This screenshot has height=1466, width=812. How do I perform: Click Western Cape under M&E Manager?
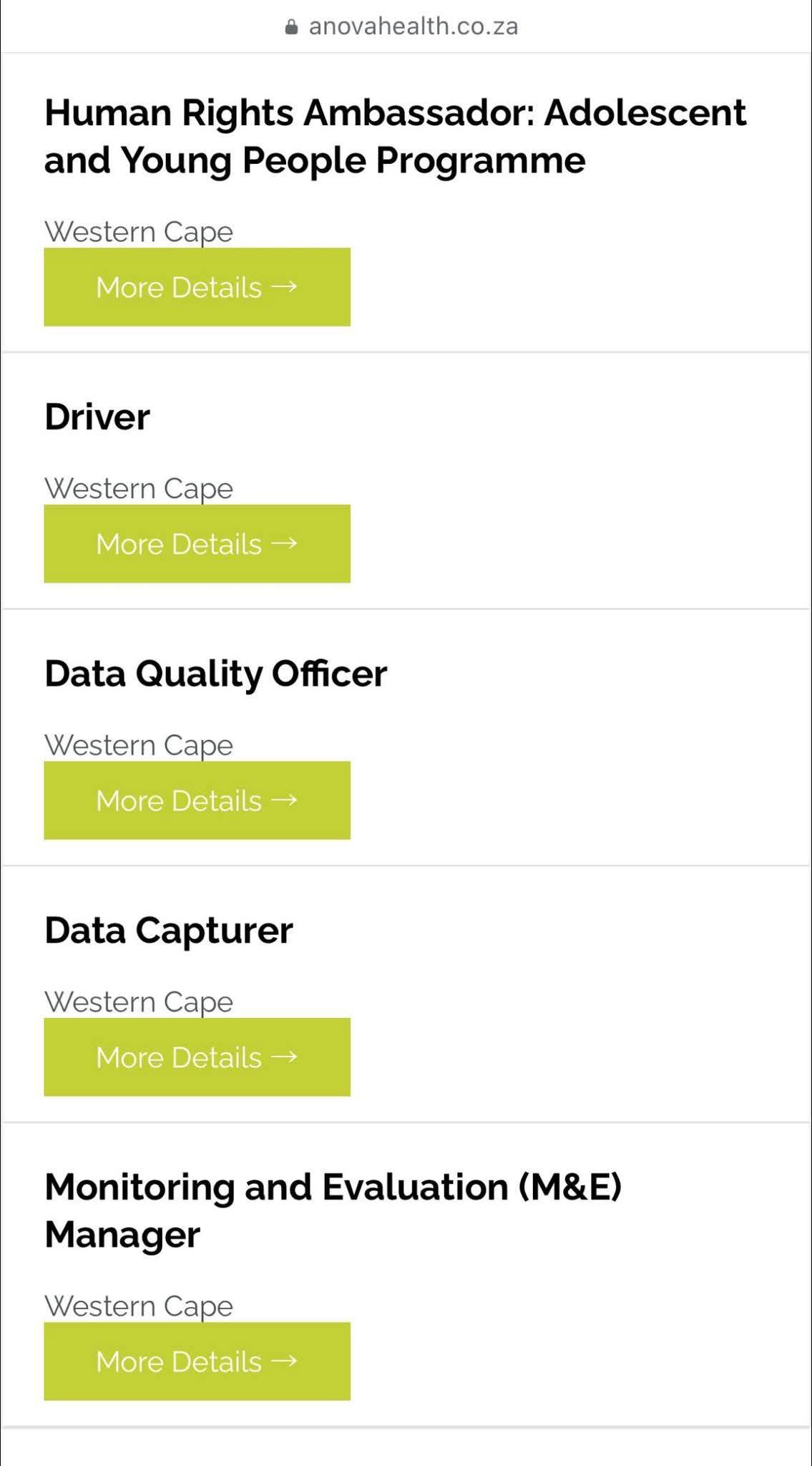pos(139,1306)
